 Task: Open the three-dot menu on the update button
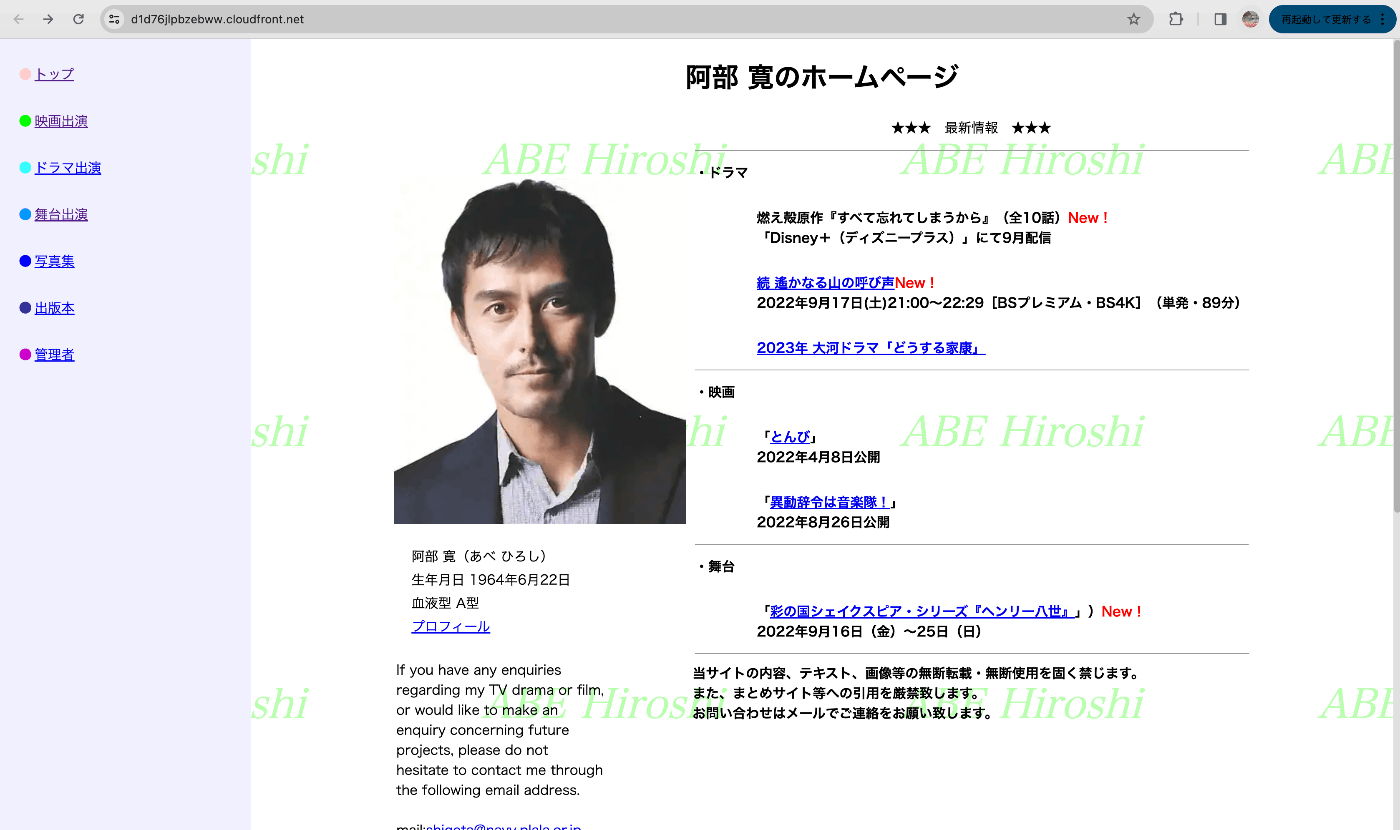(1383, 19)
